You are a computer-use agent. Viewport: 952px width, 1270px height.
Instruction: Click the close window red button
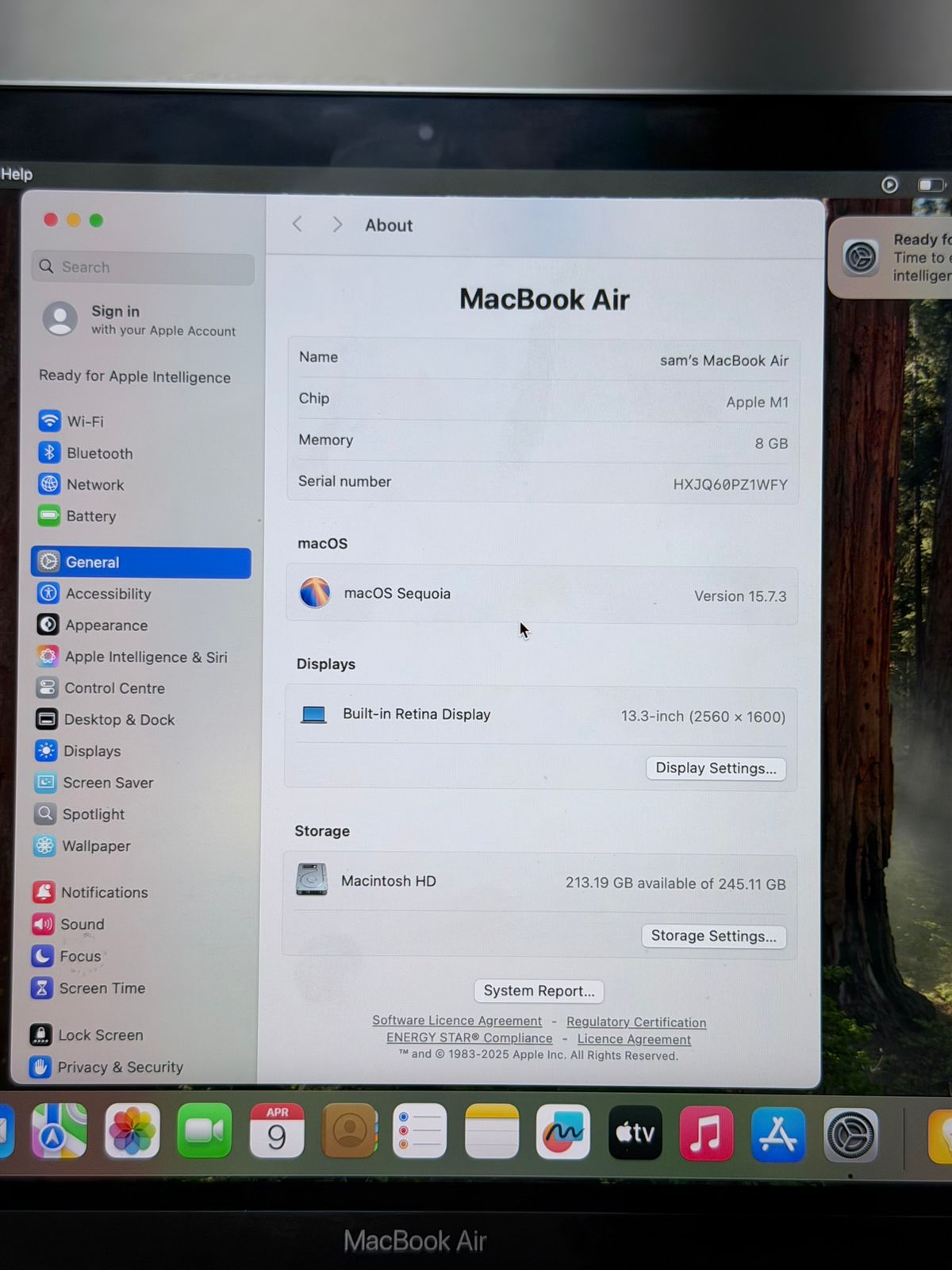click(x=51, y=220)
